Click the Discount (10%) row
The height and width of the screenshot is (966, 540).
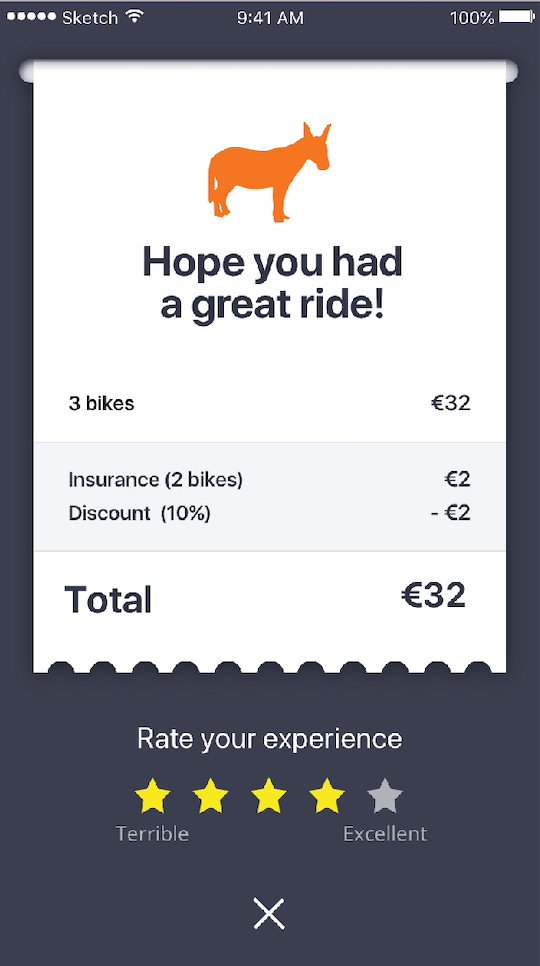pyautogui.click(x=269, y=513)
